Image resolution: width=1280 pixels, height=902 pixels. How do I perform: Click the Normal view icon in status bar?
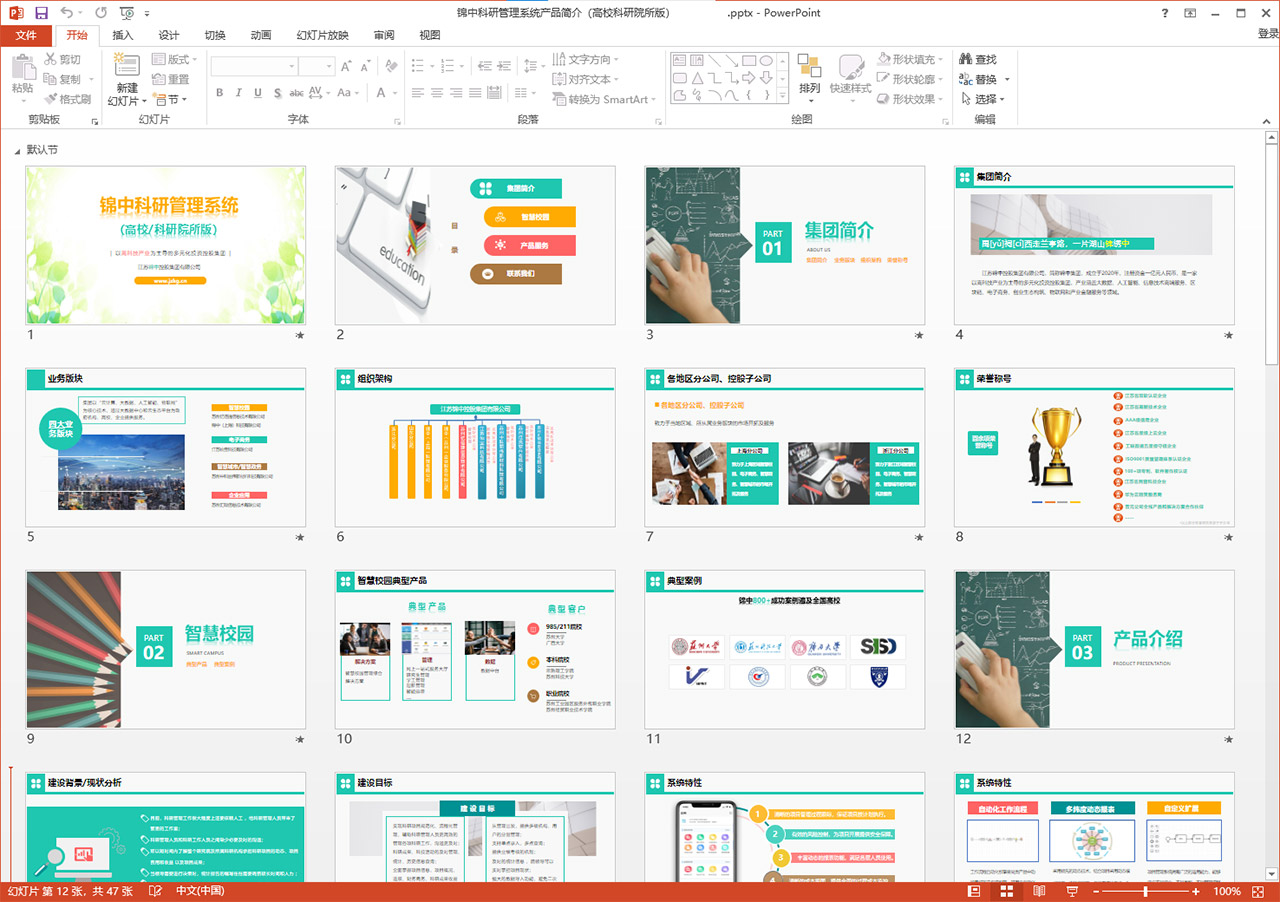(x=973, y=891)
